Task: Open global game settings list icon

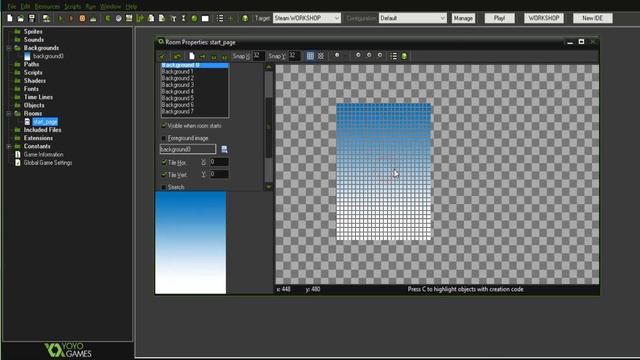Action: (x=220, y=18)
